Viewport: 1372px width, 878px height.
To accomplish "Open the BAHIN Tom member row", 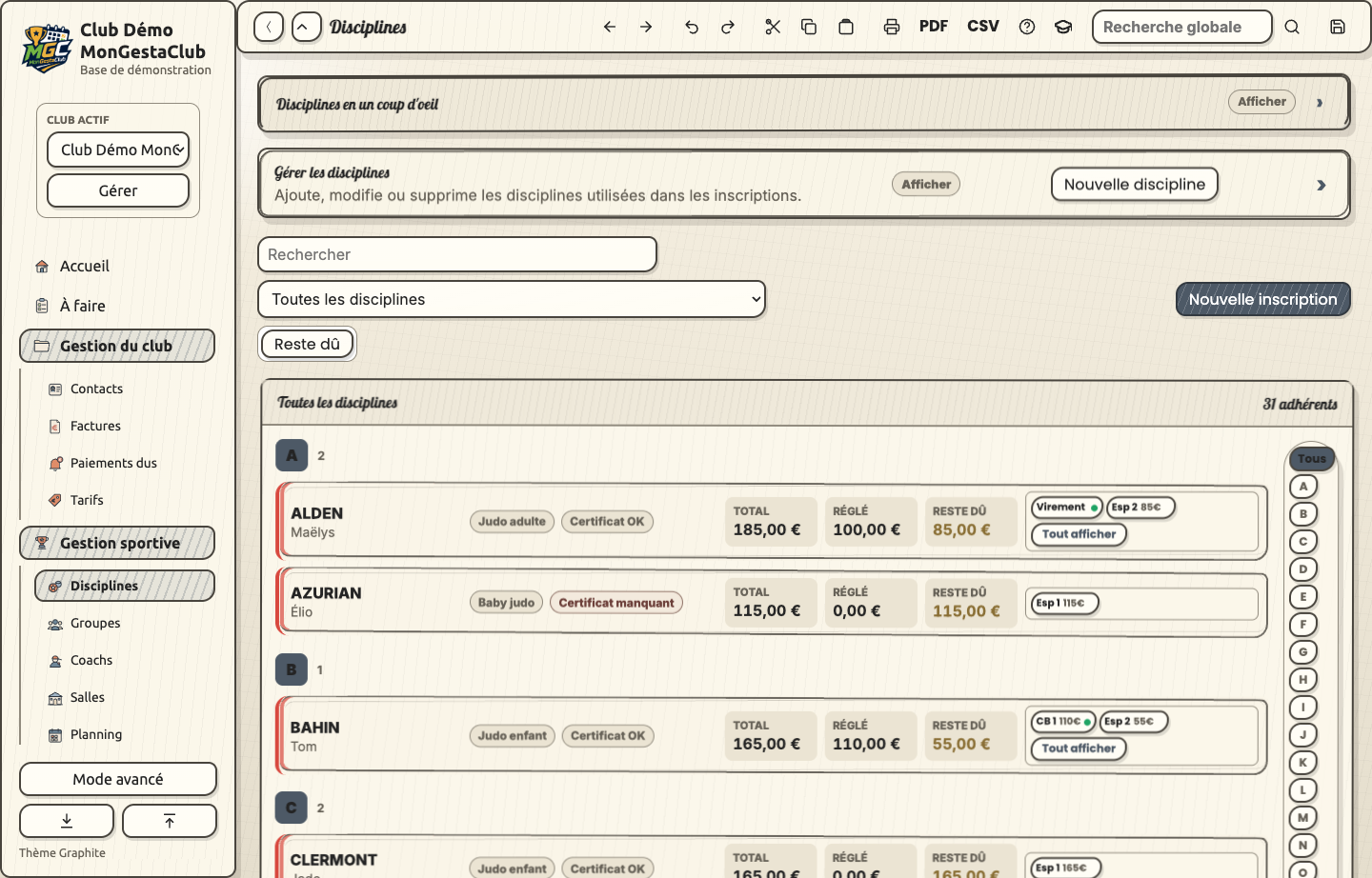I will [x=772, y=736].
